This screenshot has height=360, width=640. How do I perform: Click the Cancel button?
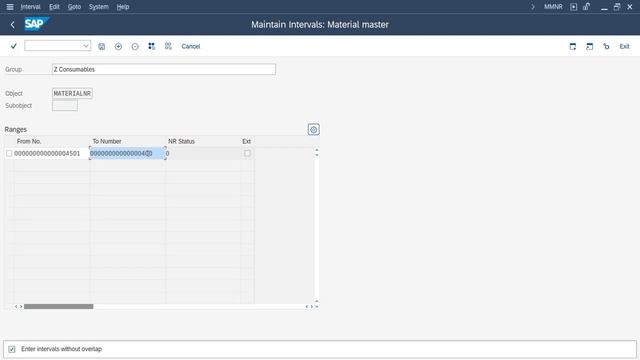point(191,47)
